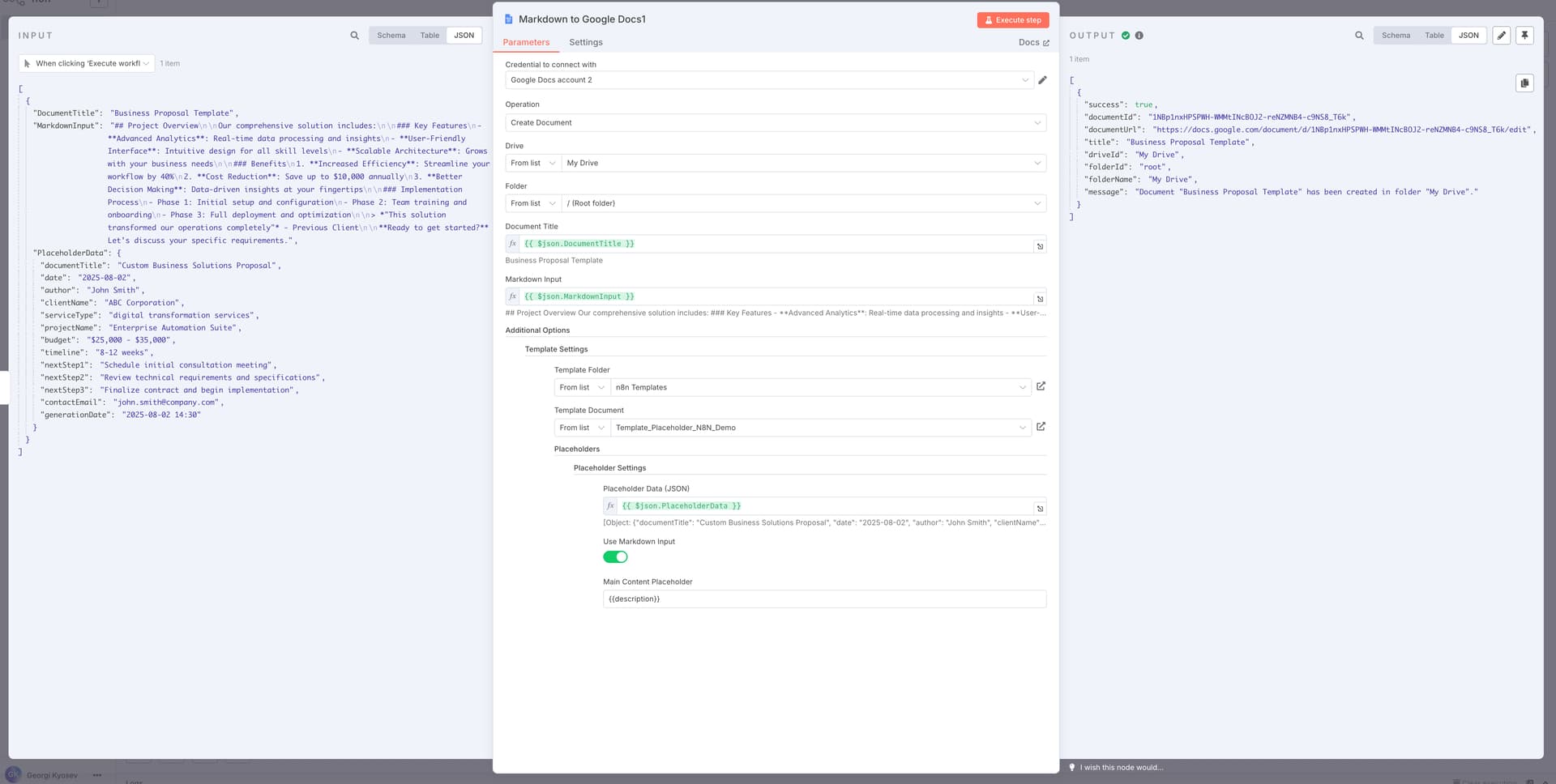
Task: Open the Drive selection dropdown
Action: [804, 163]
